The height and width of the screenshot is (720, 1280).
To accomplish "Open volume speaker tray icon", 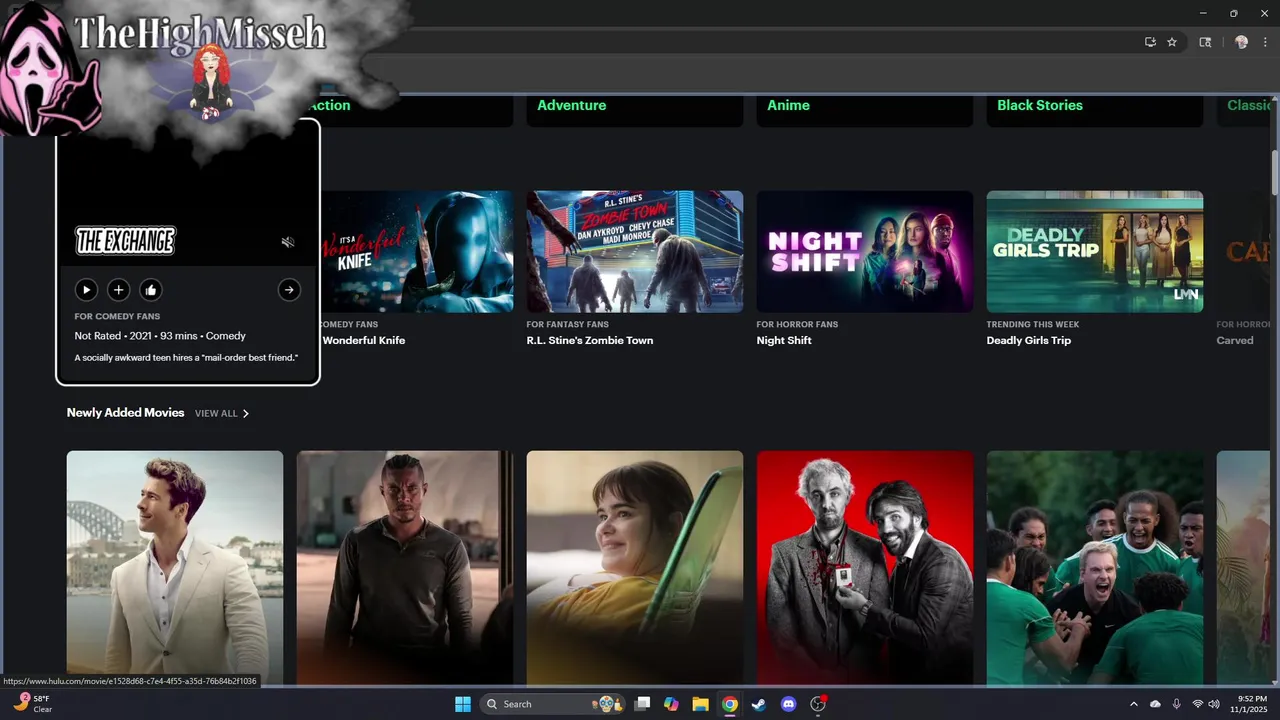I will [1214, 704].
